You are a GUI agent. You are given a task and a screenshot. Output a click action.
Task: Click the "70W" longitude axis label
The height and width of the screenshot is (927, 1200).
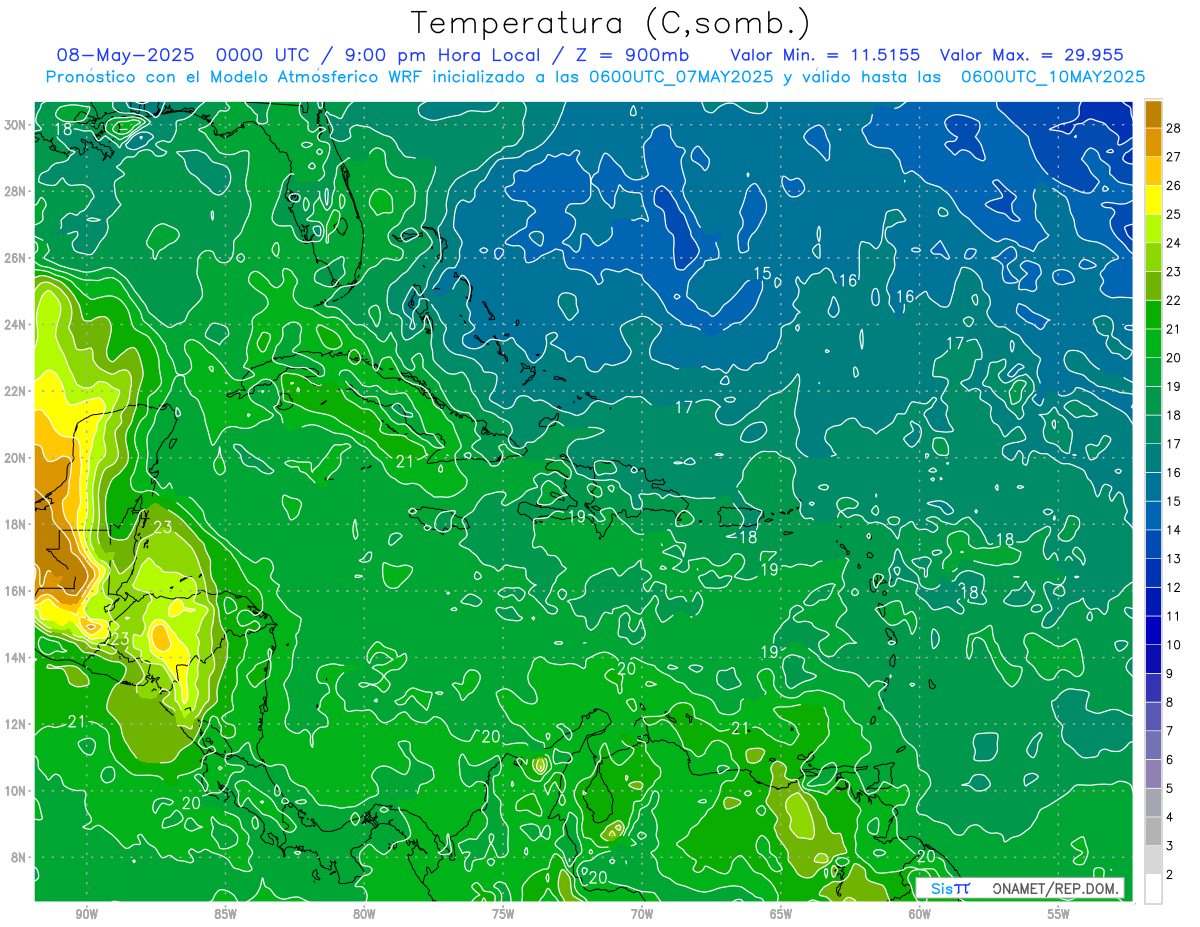click(x=642, y=914)
